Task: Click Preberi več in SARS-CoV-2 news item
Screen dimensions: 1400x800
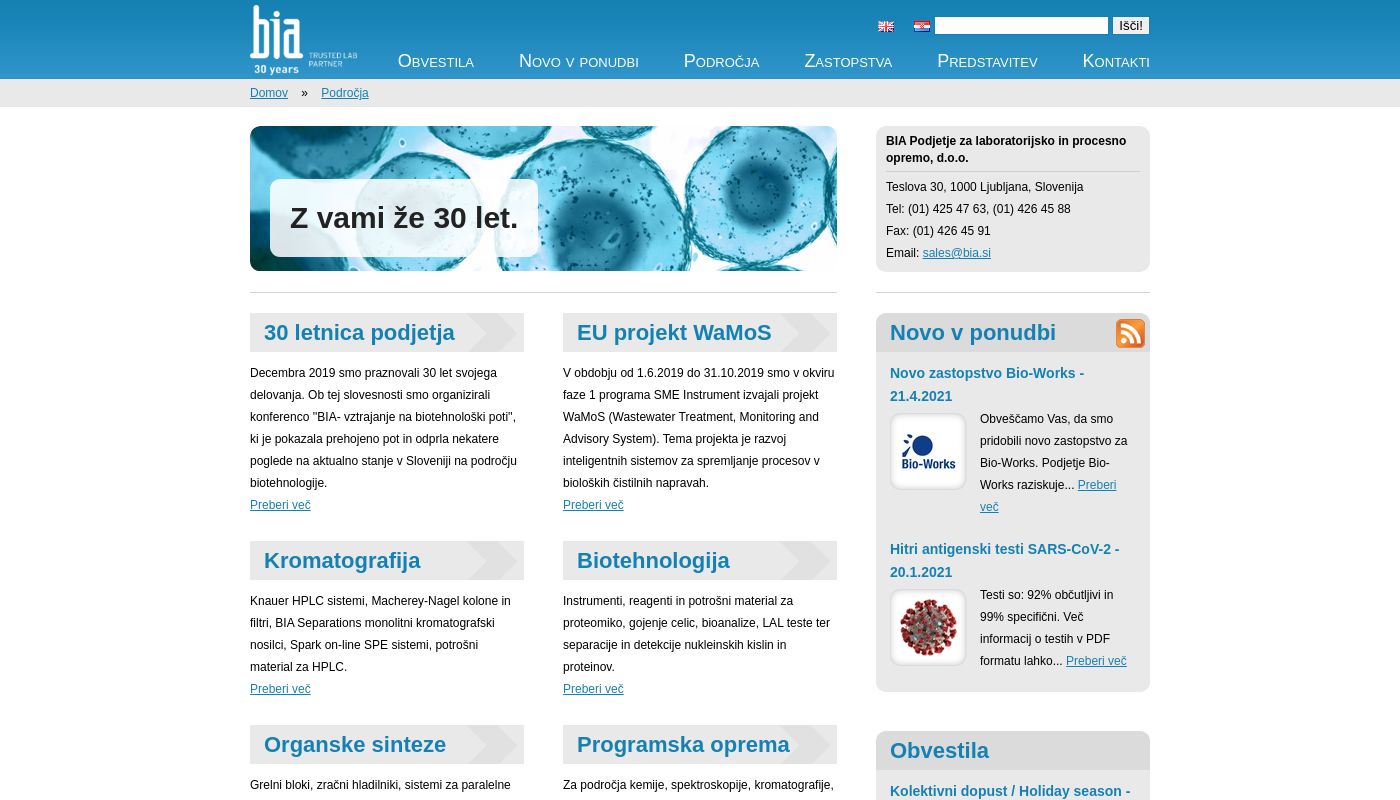Action: click(1096, 661)
